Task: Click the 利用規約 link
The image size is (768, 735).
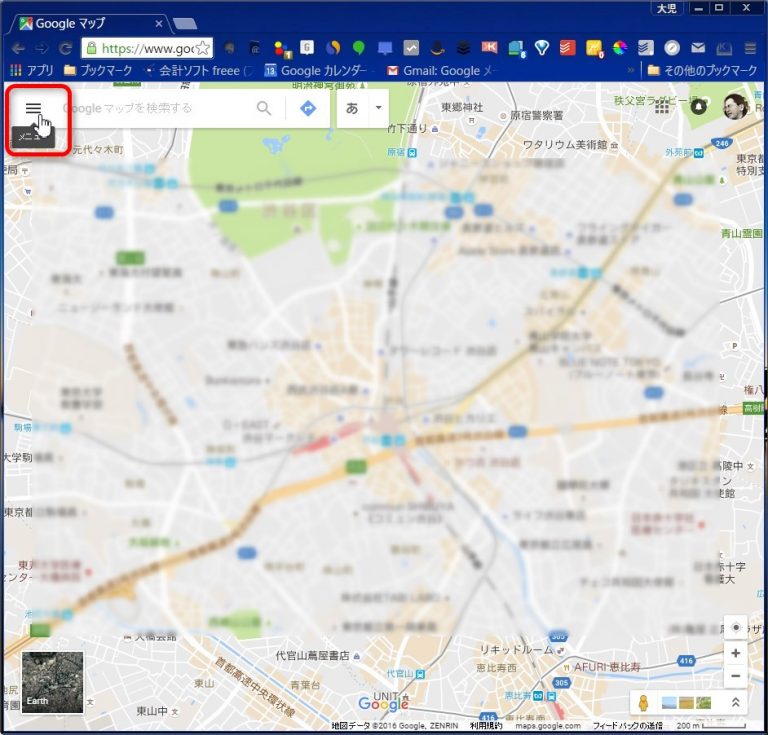Action: (487, 726)
